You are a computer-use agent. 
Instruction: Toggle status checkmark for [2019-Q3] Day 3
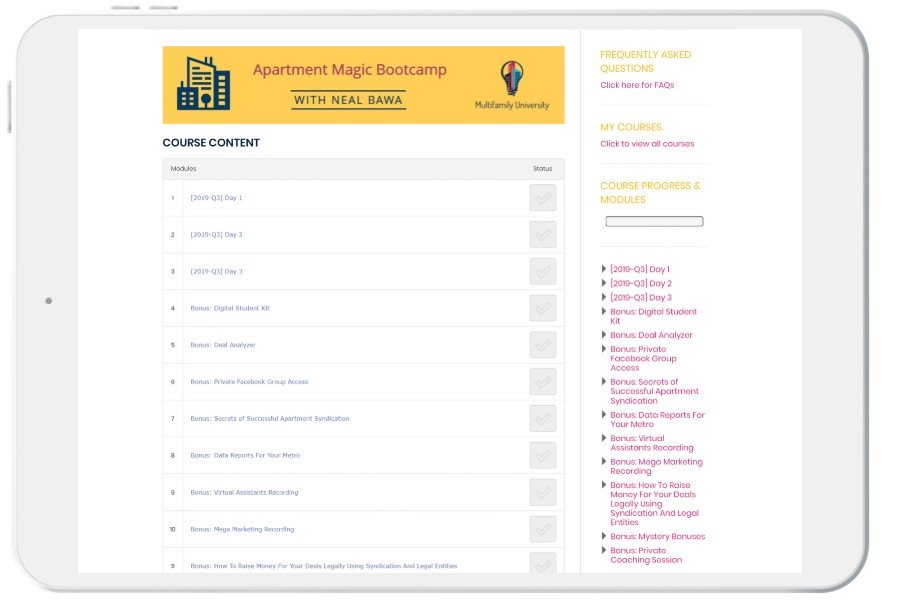542,271
